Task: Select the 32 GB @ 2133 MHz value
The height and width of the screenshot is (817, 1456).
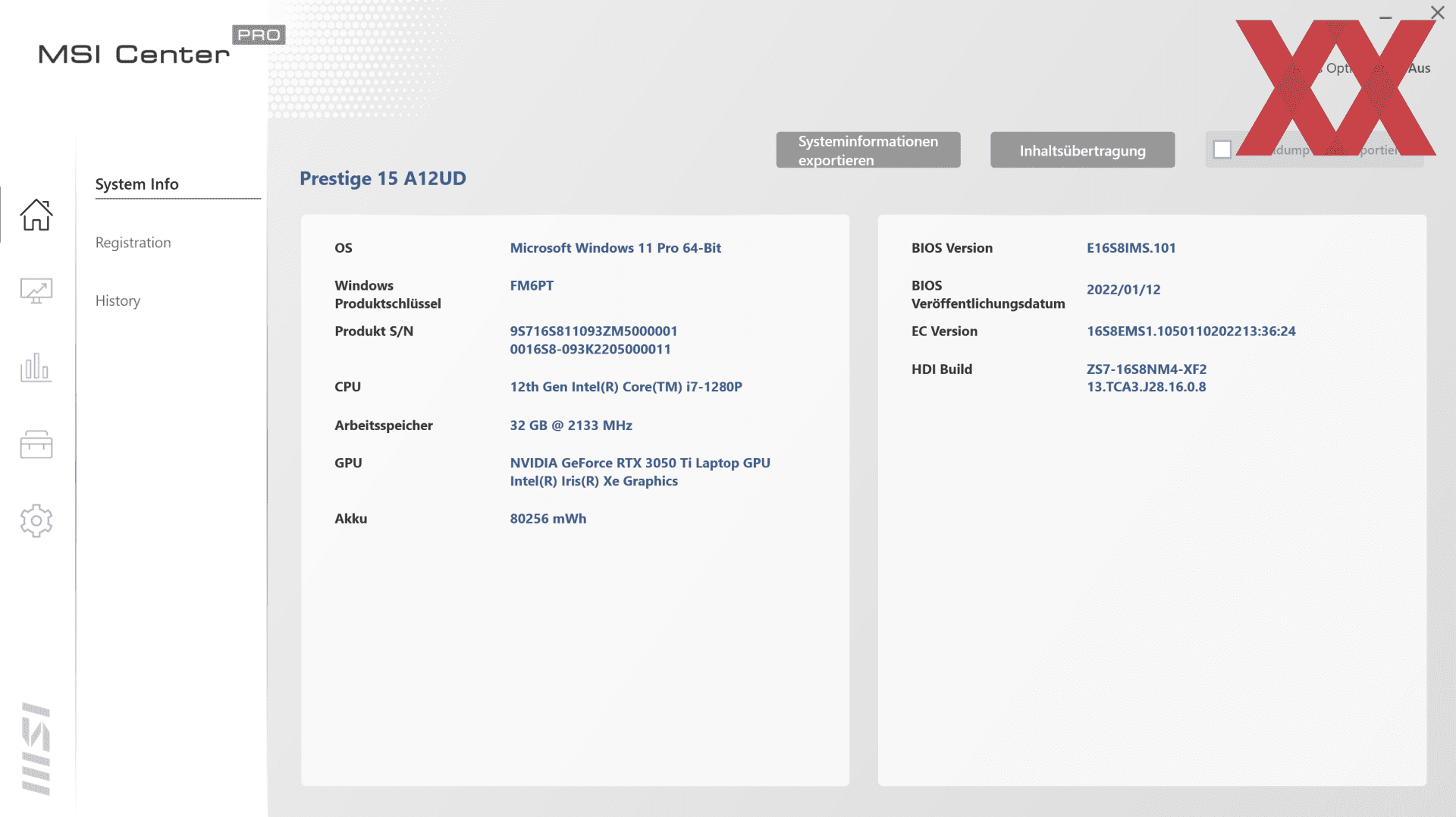Action: coord(571,426)
